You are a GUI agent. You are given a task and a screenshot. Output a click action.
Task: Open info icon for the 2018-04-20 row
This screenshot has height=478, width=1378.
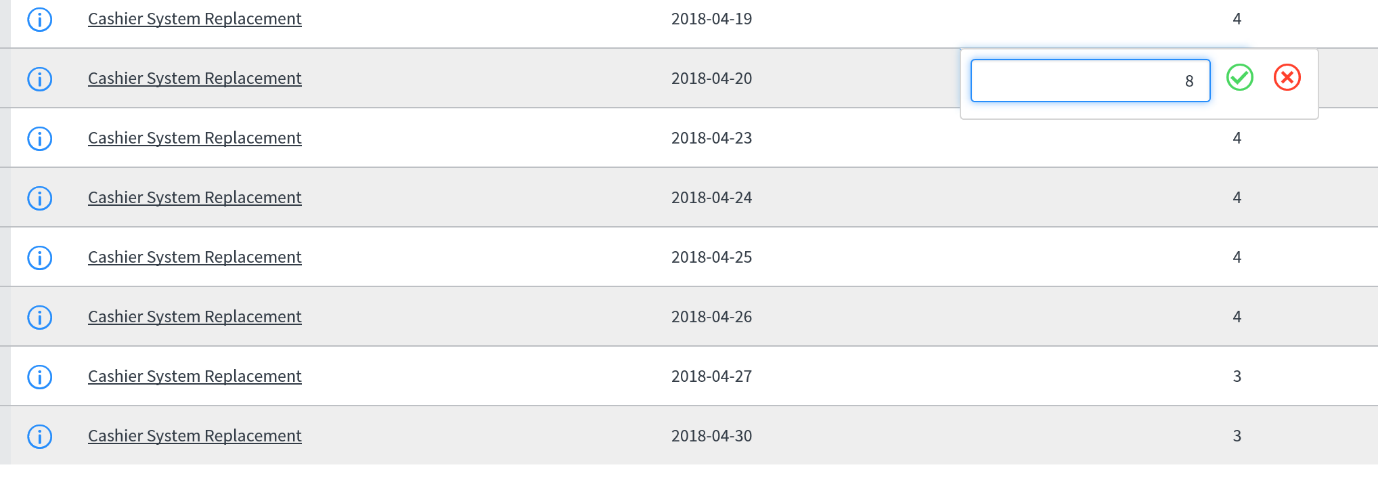39,78
